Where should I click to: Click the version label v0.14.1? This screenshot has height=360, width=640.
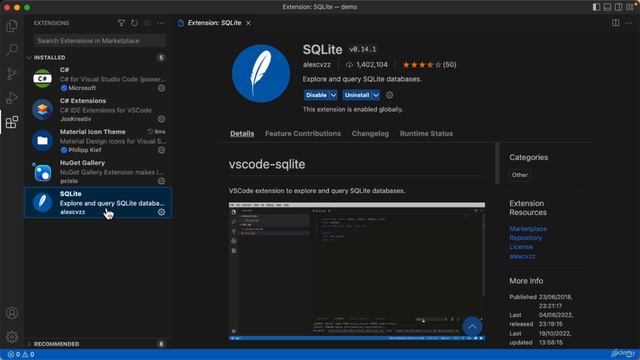(362, 49)
